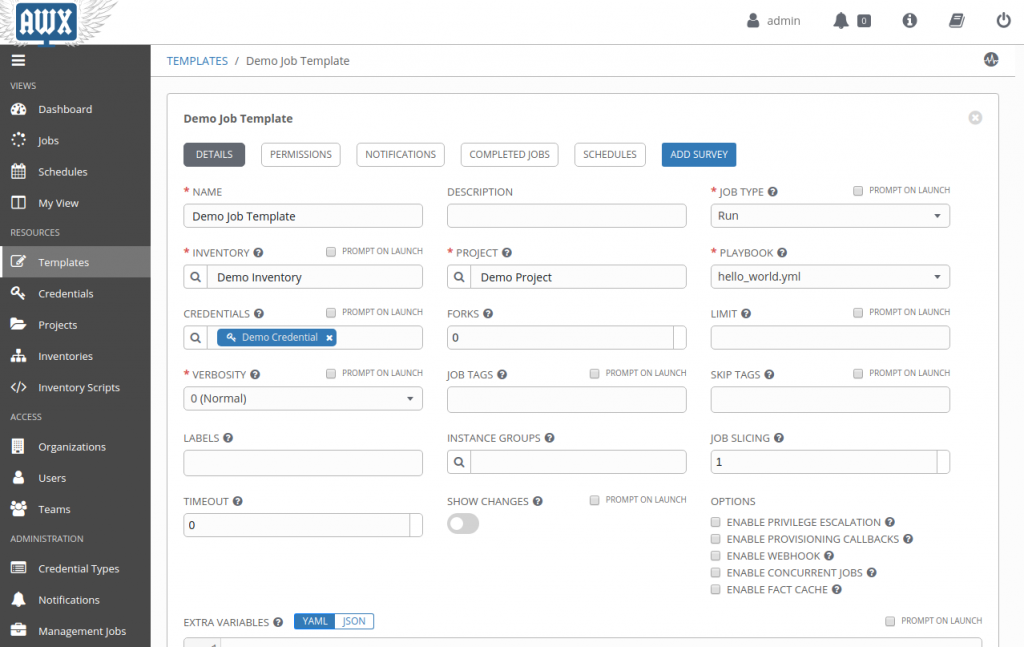
Task: Switch to the Permissions tab
Action: point(300,154)
